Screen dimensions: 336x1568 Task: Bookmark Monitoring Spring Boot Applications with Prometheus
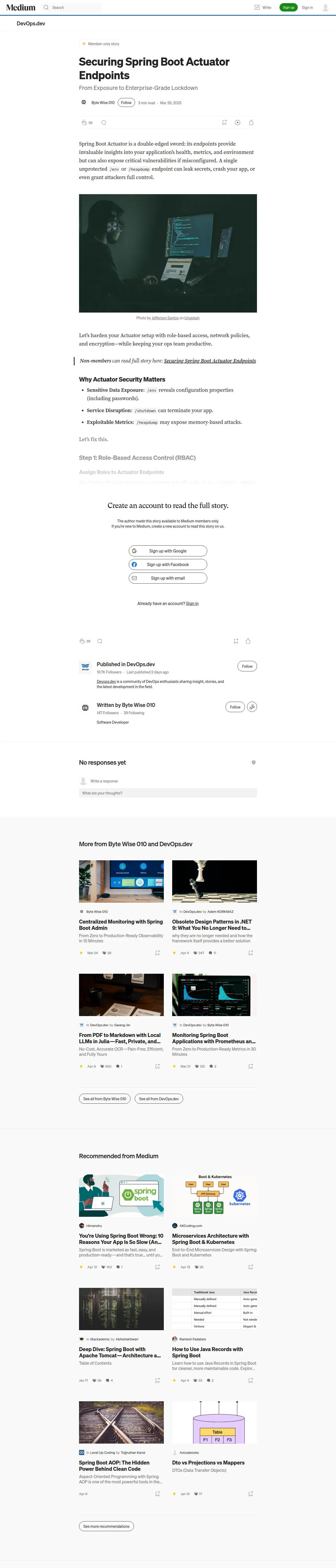pyautogui.click(x=251, y=1067)
